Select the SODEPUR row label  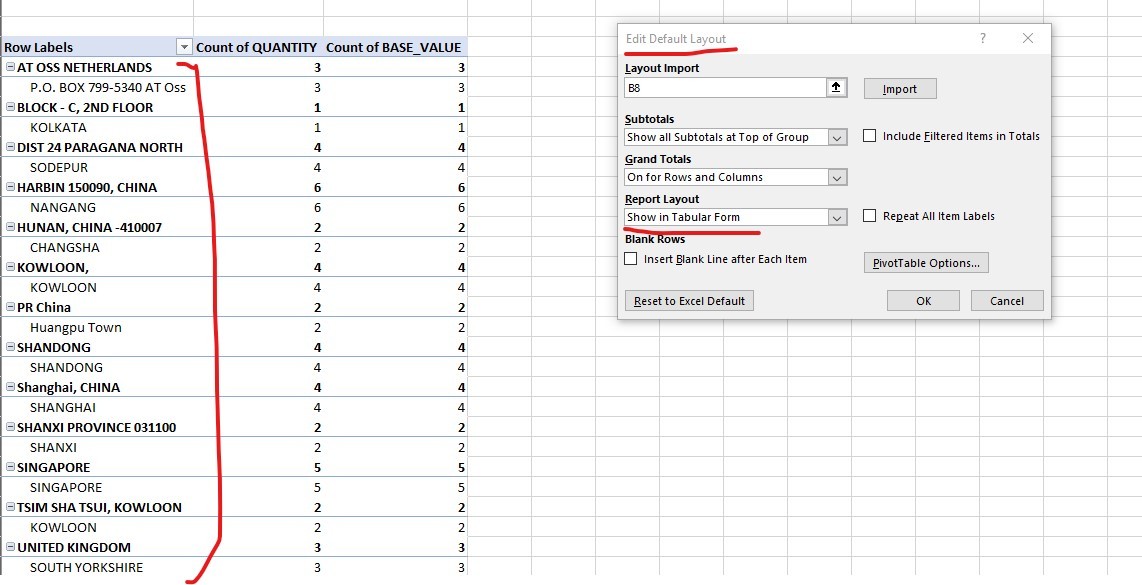[59, 168]
